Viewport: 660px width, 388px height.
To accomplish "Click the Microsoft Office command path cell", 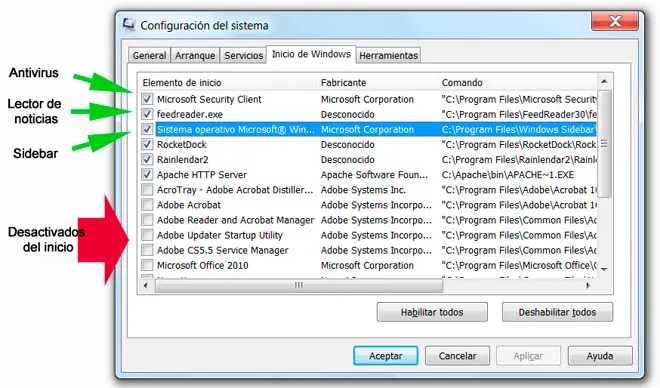I will 519,266.
